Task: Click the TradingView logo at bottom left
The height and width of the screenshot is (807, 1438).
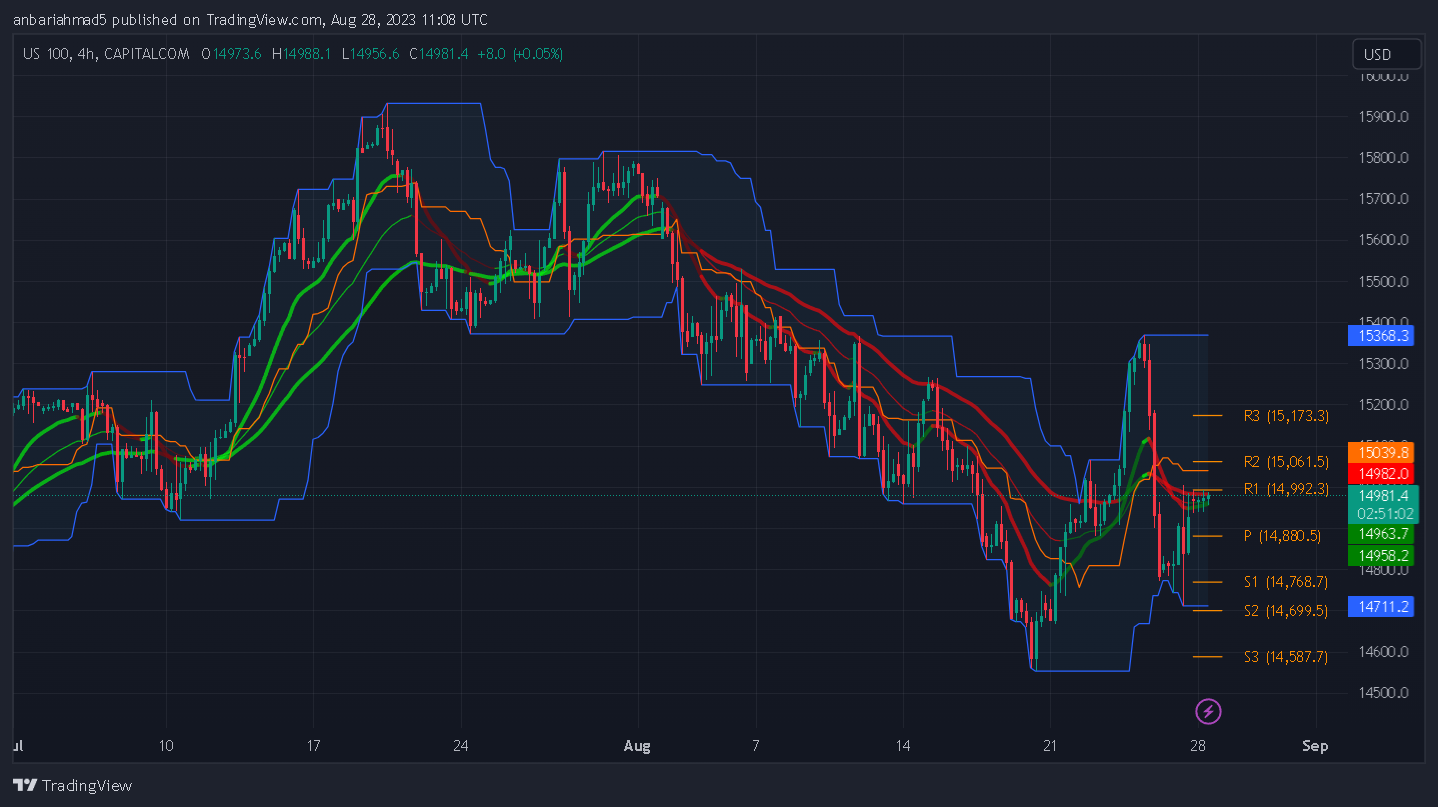Action: [72, 785]
